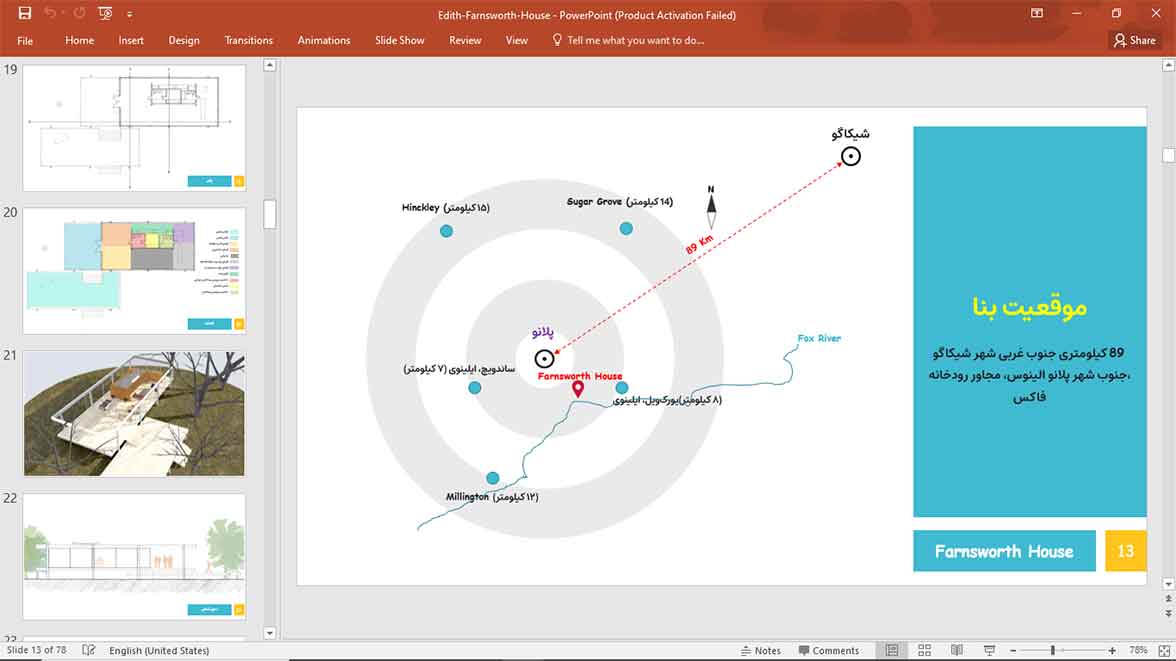Select the شیکاگو circle marker
The width and height of the screenshot is (1176, 661).
click(850, 156)
